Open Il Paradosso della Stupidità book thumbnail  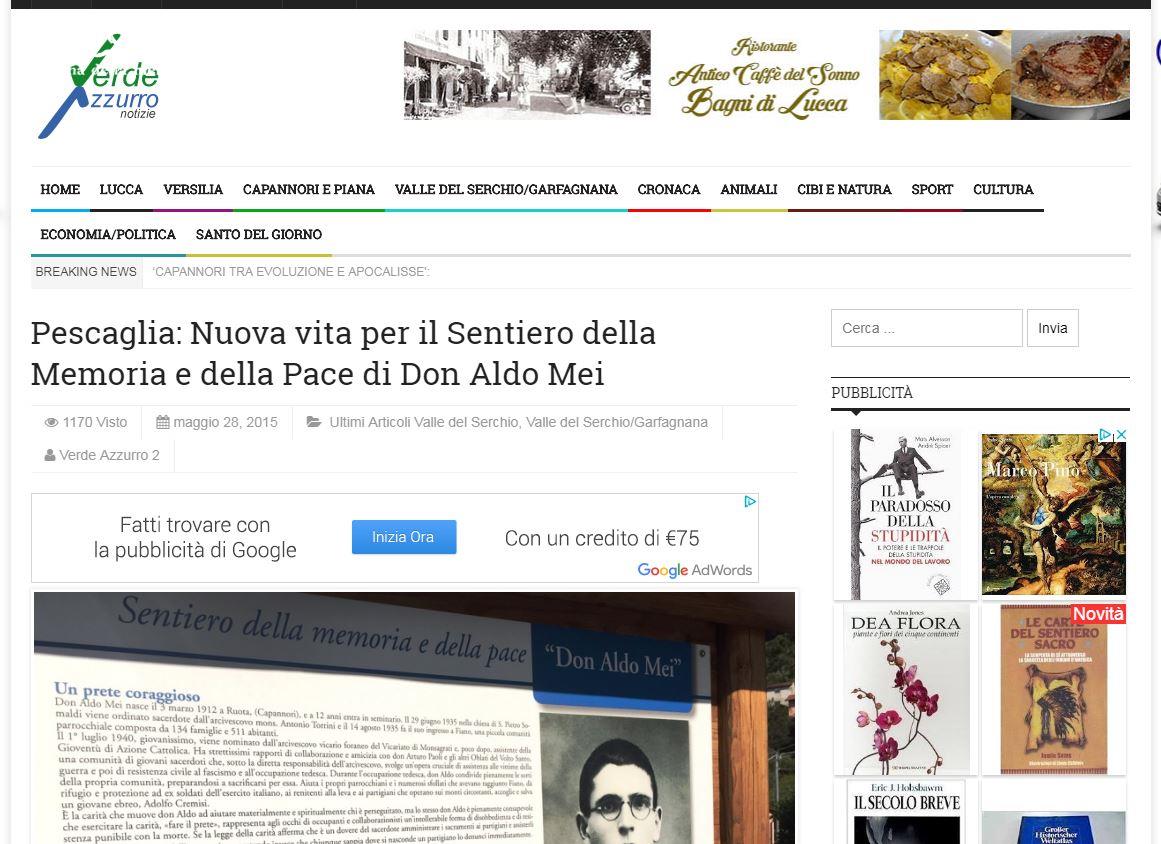[x=904, y=515]
